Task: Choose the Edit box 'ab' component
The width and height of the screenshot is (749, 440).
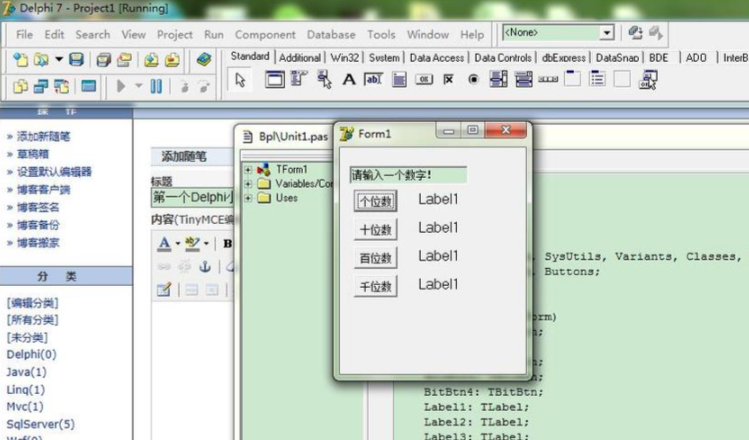Action: 373,80
